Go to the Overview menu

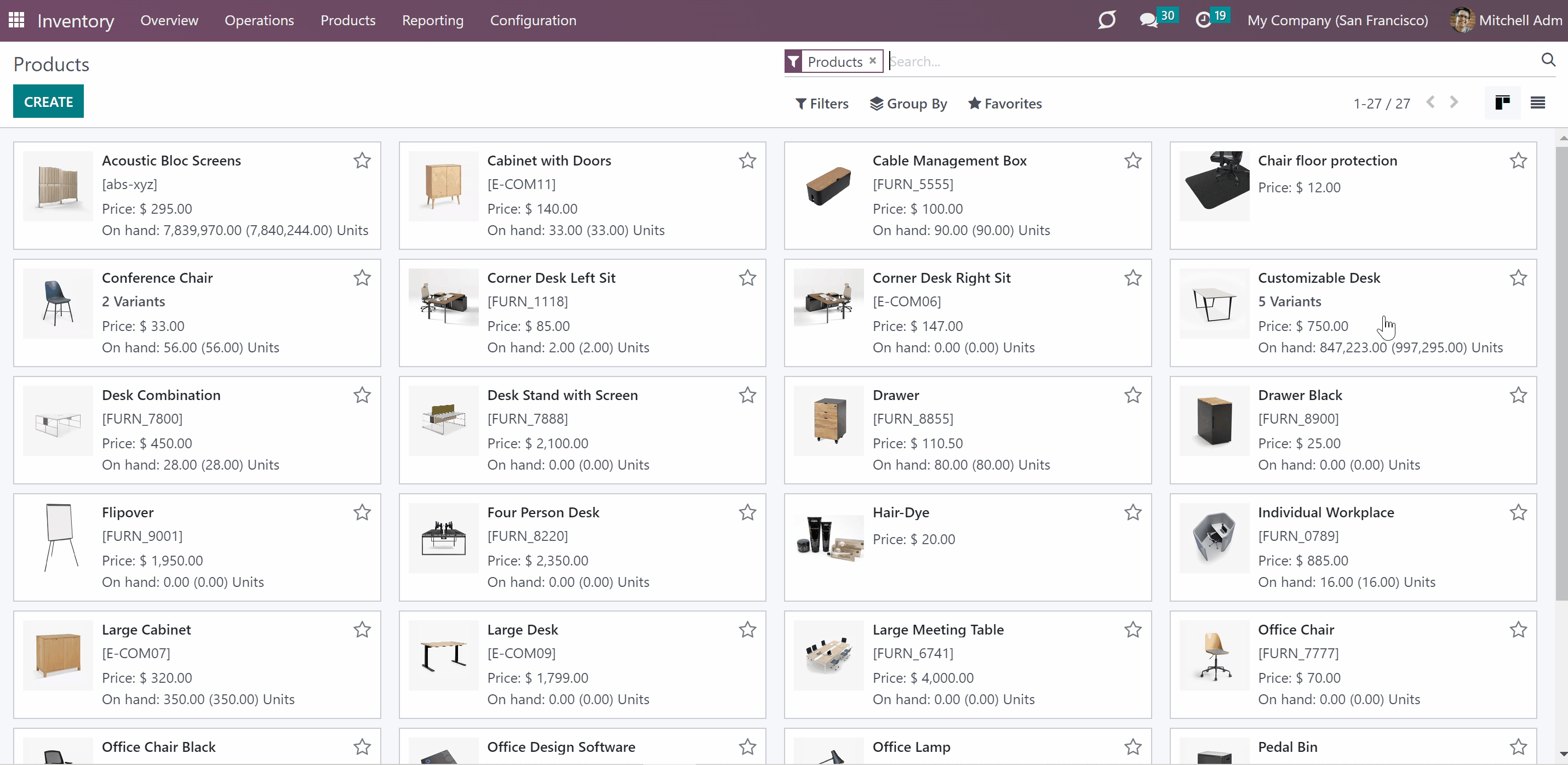pyautogui.click(x=169, y=20)
